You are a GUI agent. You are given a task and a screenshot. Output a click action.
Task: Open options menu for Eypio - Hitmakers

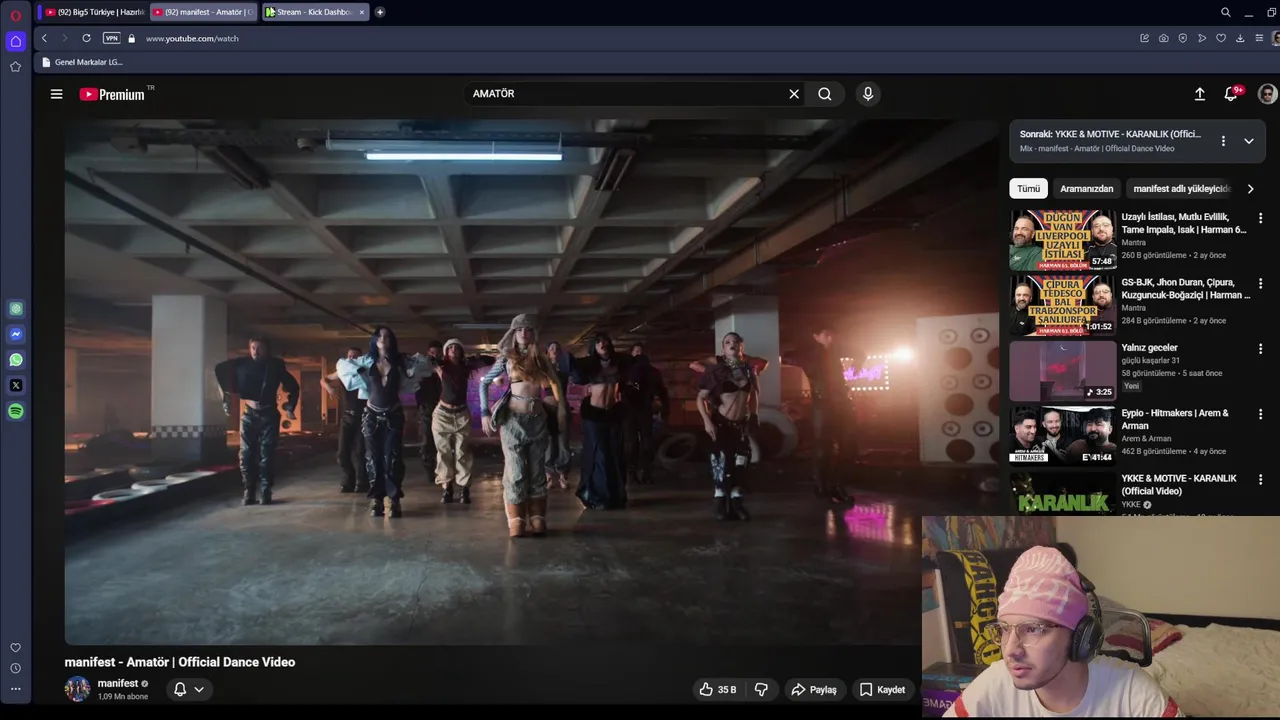(x=1260, y=414)
